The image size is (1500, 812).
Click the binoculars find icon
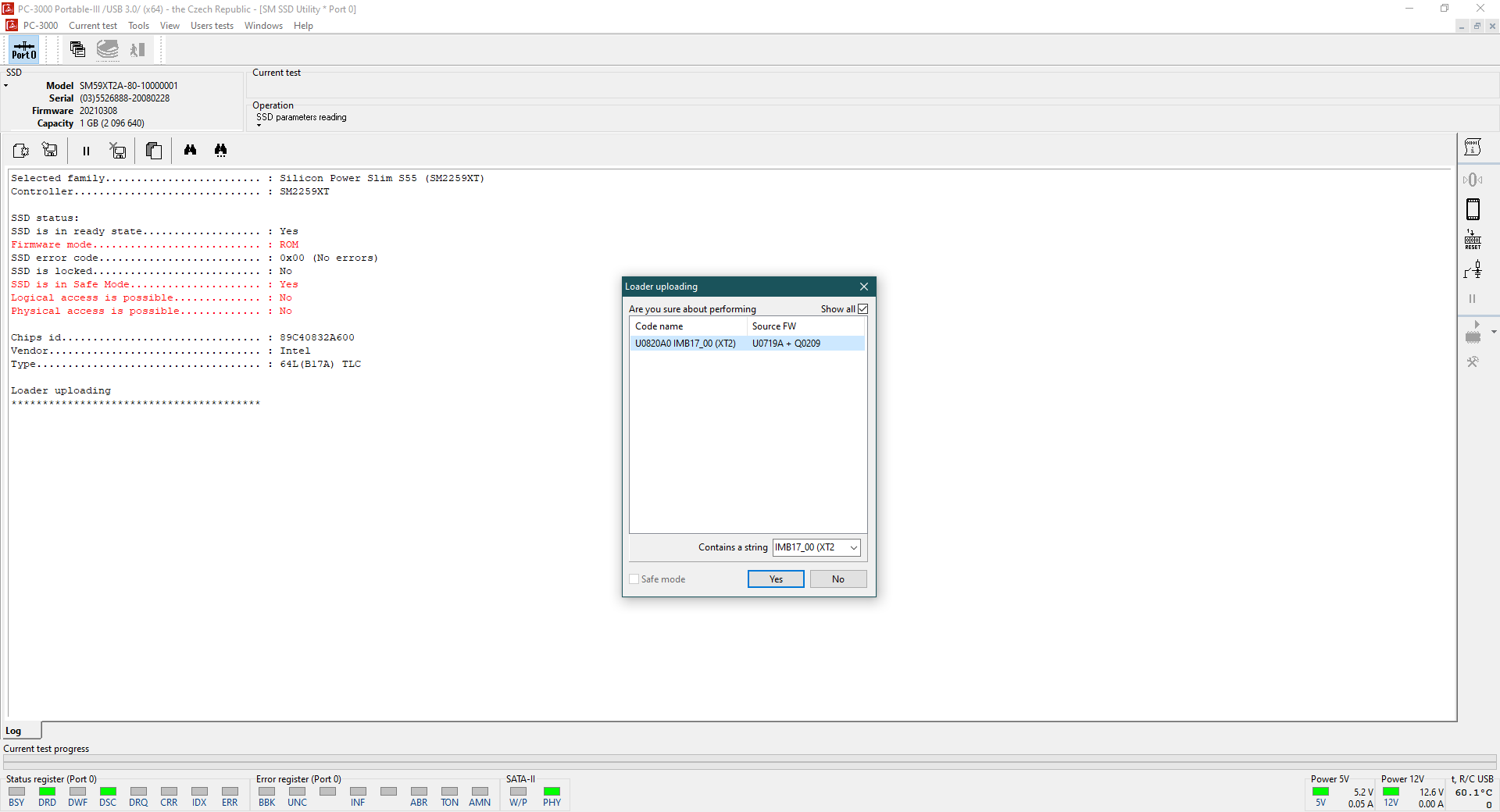pos(190,151)
